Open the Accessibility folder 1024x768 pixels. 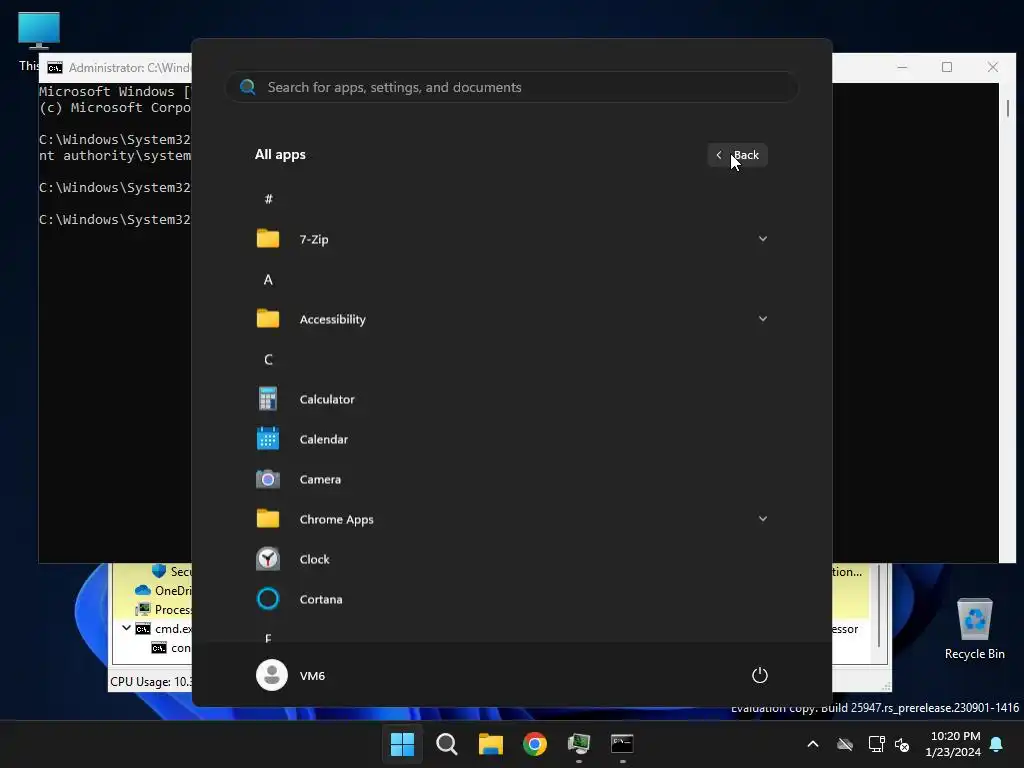click(x=511, y=319)
